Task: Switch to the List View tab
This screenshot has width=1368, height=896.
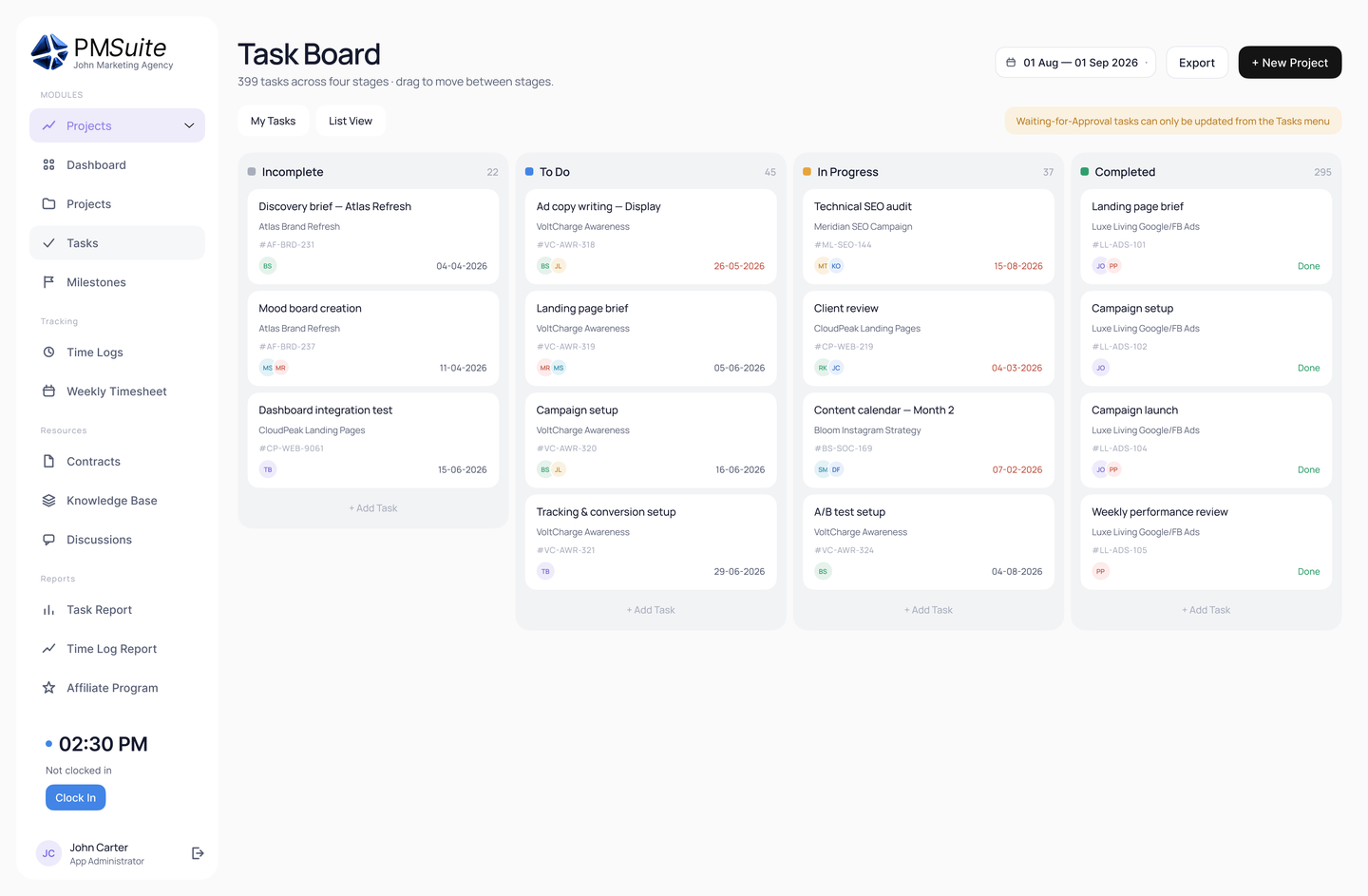Action: [x=351, y=121]
